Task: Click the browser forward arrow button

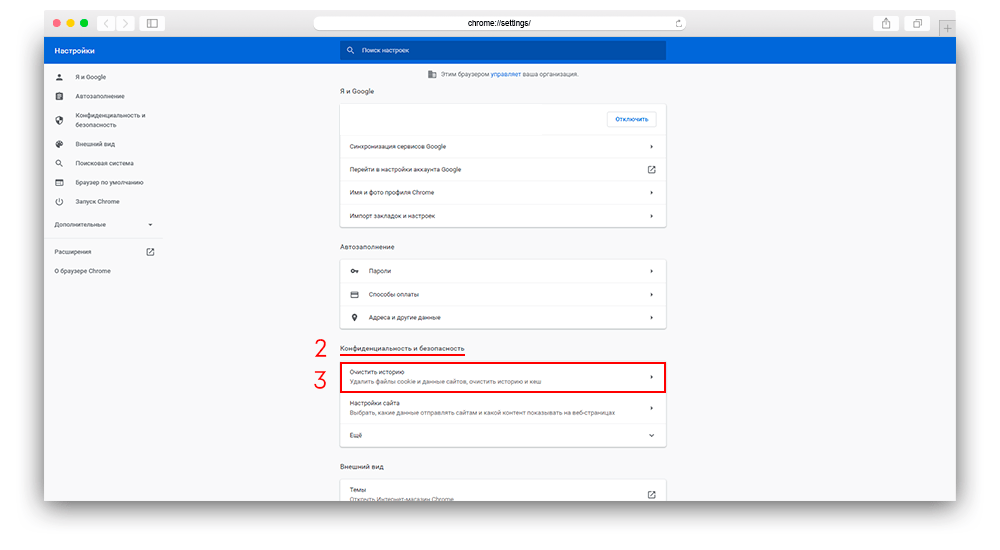Action: pos(126,24)
